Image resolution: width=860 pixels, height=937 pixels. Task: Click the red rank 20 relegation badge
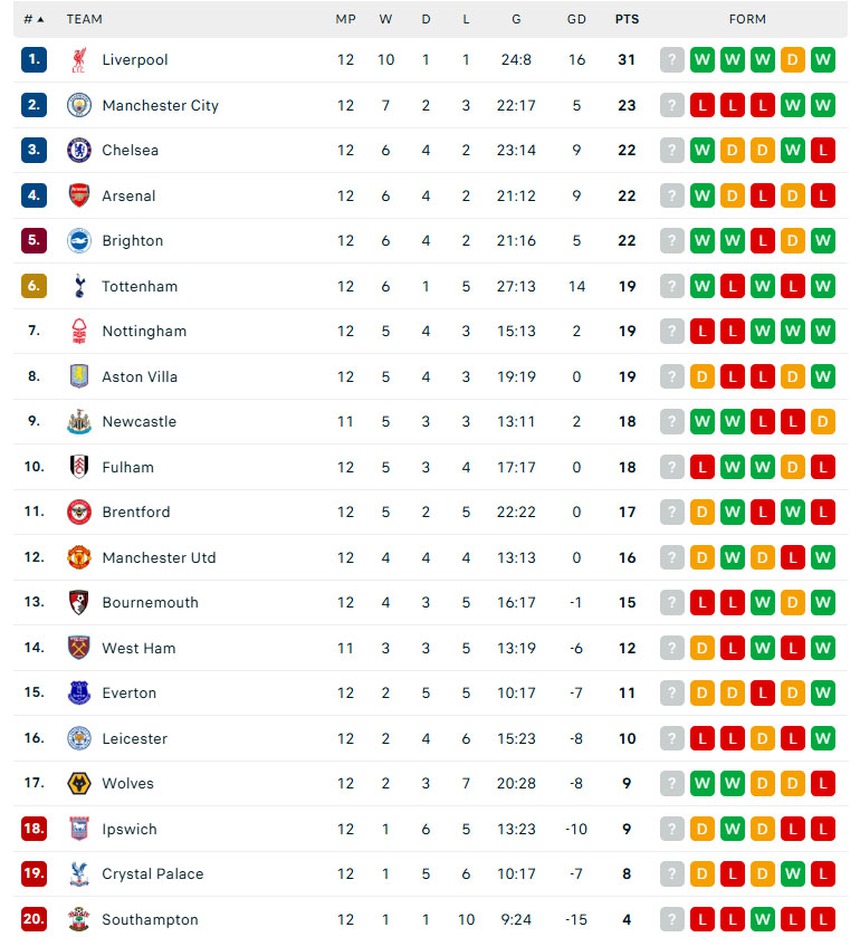pos(34,920)
